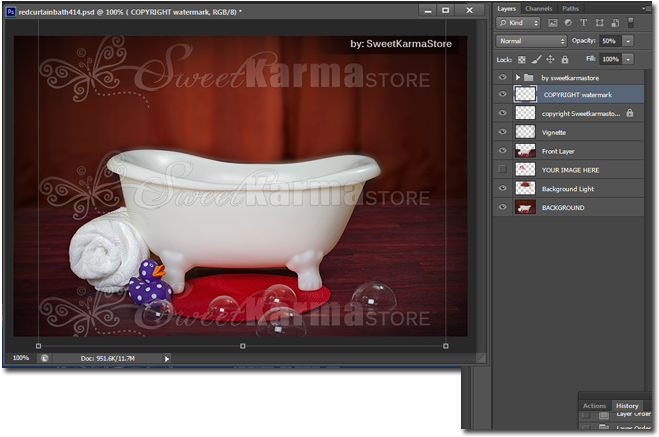Click the Photoshop Ps icon in title bar

click(x=11, y=12)
